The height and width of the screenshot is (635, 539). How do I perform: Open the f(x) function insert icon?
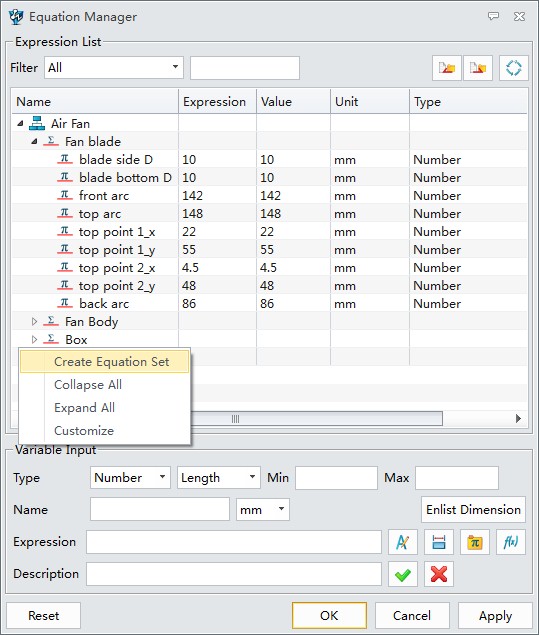pos(511,542)
